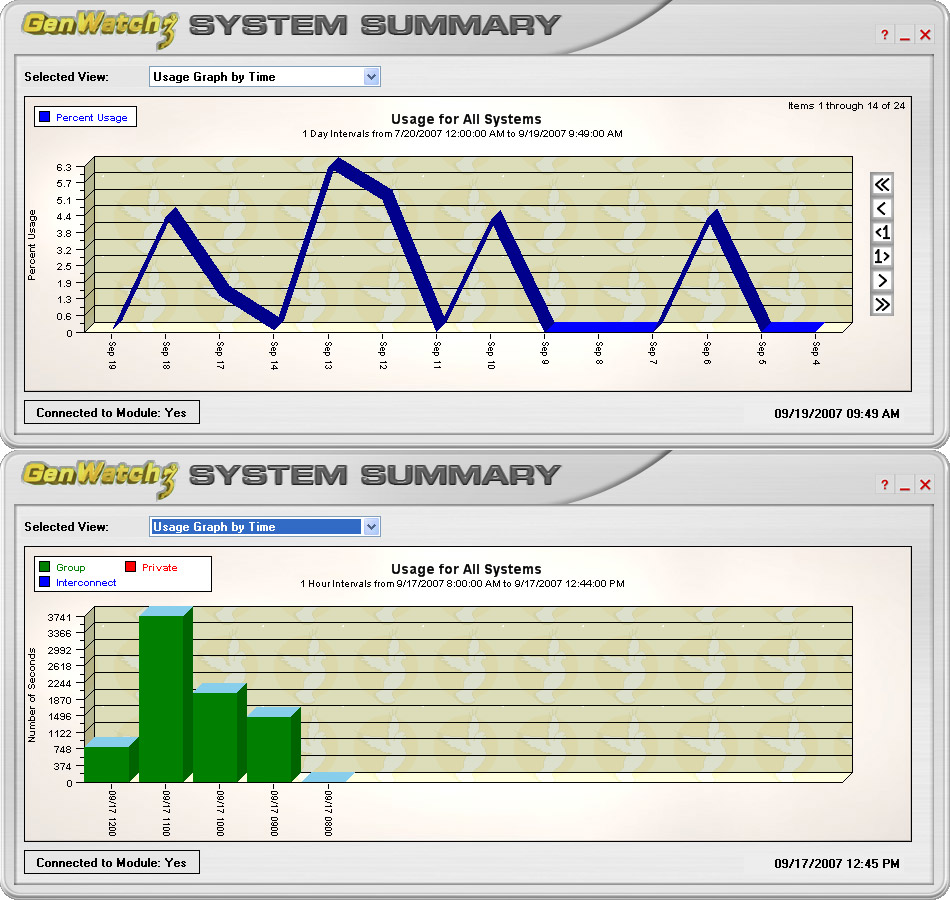This screenshot has width=950, height=900.
Task: Step forward one item with 1> button
Action: coord(881,256)
